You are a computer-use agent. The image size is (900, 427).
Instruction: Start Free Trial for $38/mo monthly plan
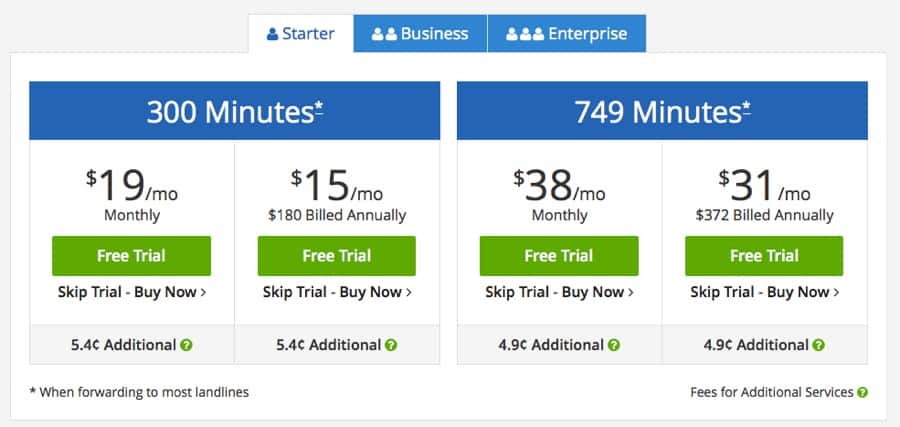(x=559, y=256)
